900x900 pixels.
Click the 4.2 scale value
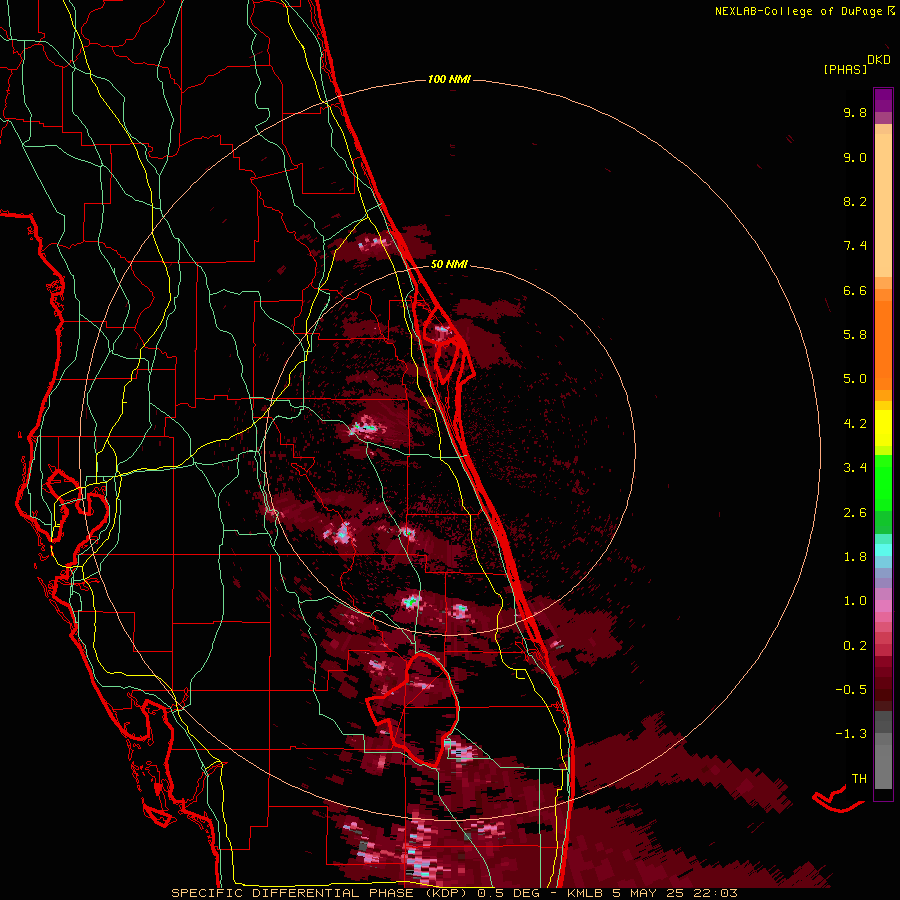click(x=855, y=424)
